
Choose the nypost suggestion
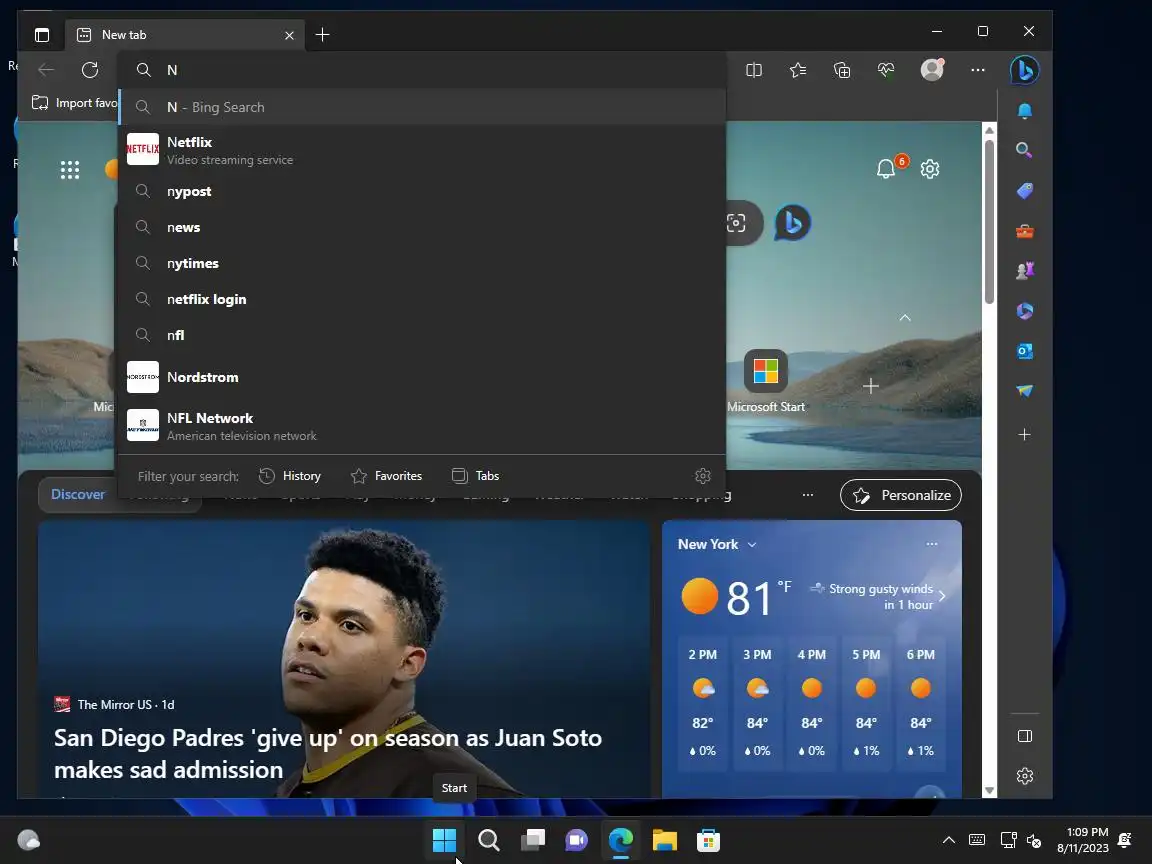422,192
